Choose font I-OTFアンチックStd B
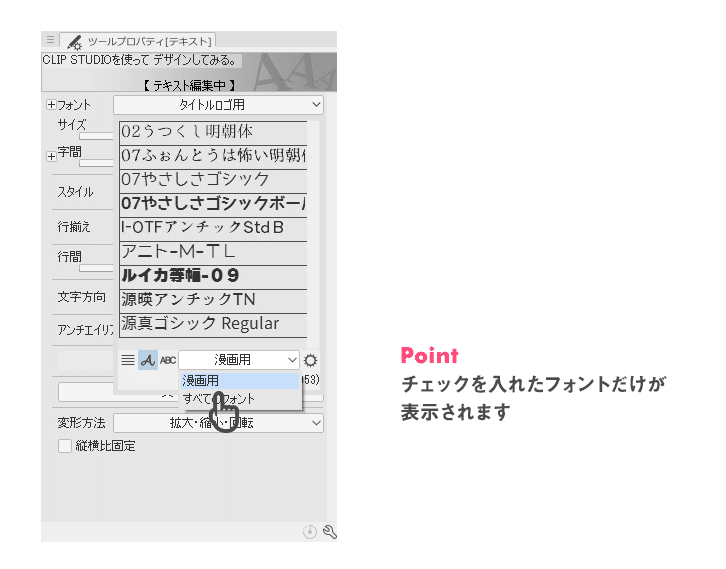 click(213, 229)
